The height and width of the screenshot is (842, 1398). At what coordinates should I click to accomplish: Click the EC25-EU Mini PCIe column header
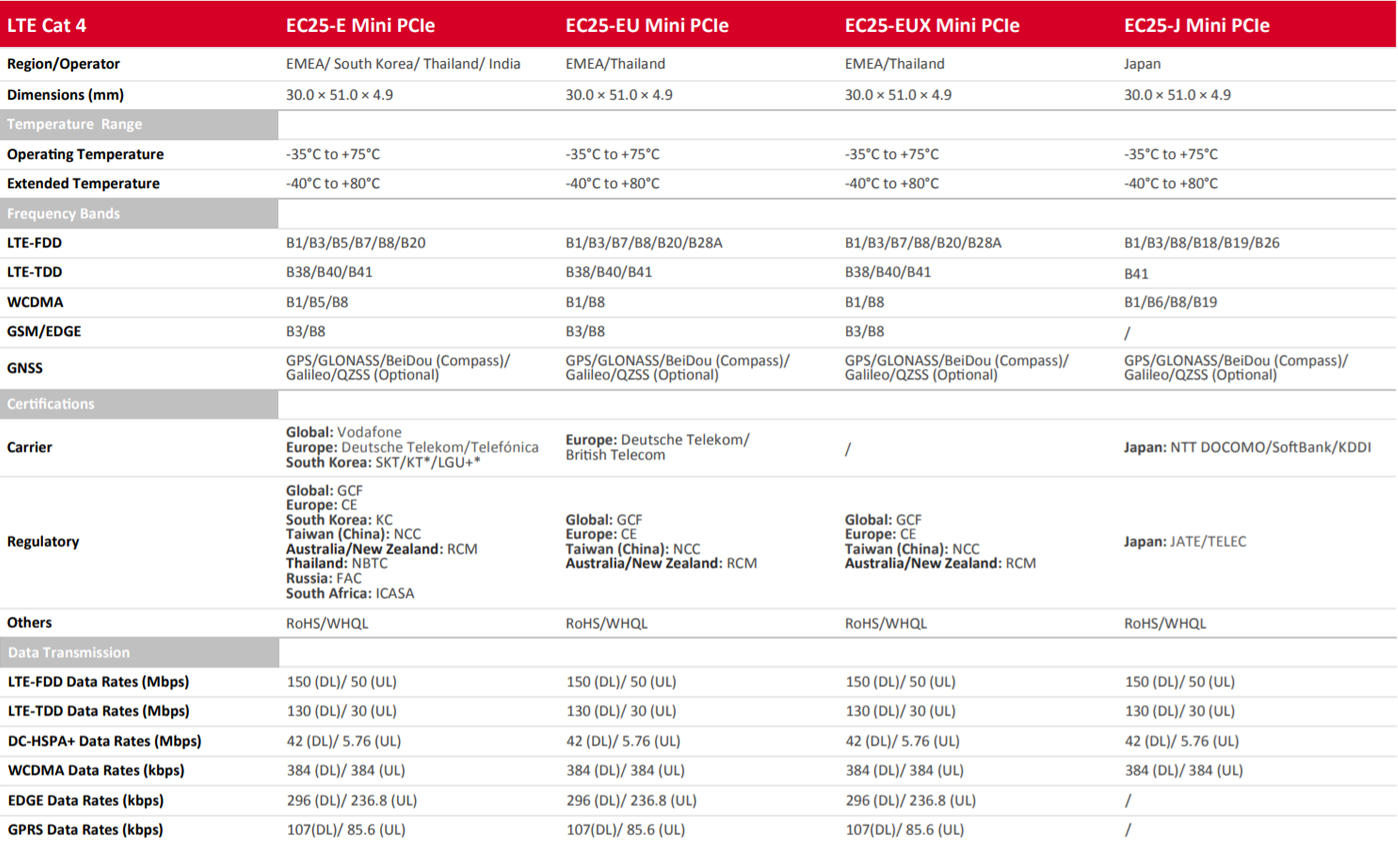click(x=640, y=26)
